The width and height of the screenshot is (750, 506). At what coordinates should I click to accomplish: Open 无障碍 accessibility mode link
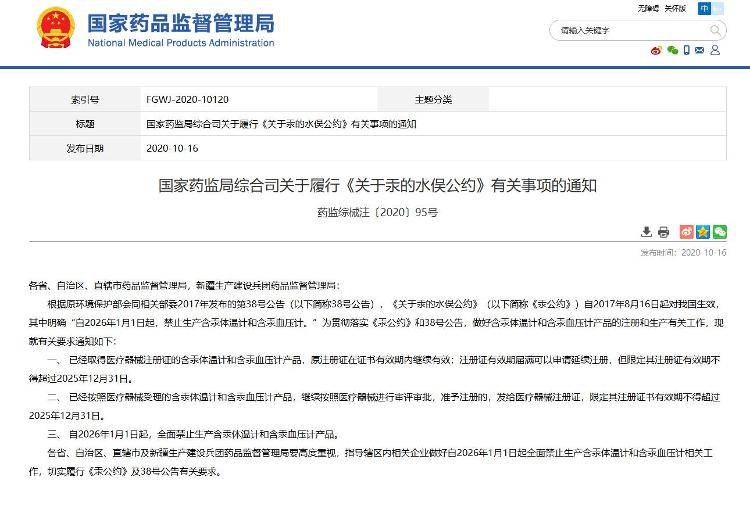click(648, 9)
